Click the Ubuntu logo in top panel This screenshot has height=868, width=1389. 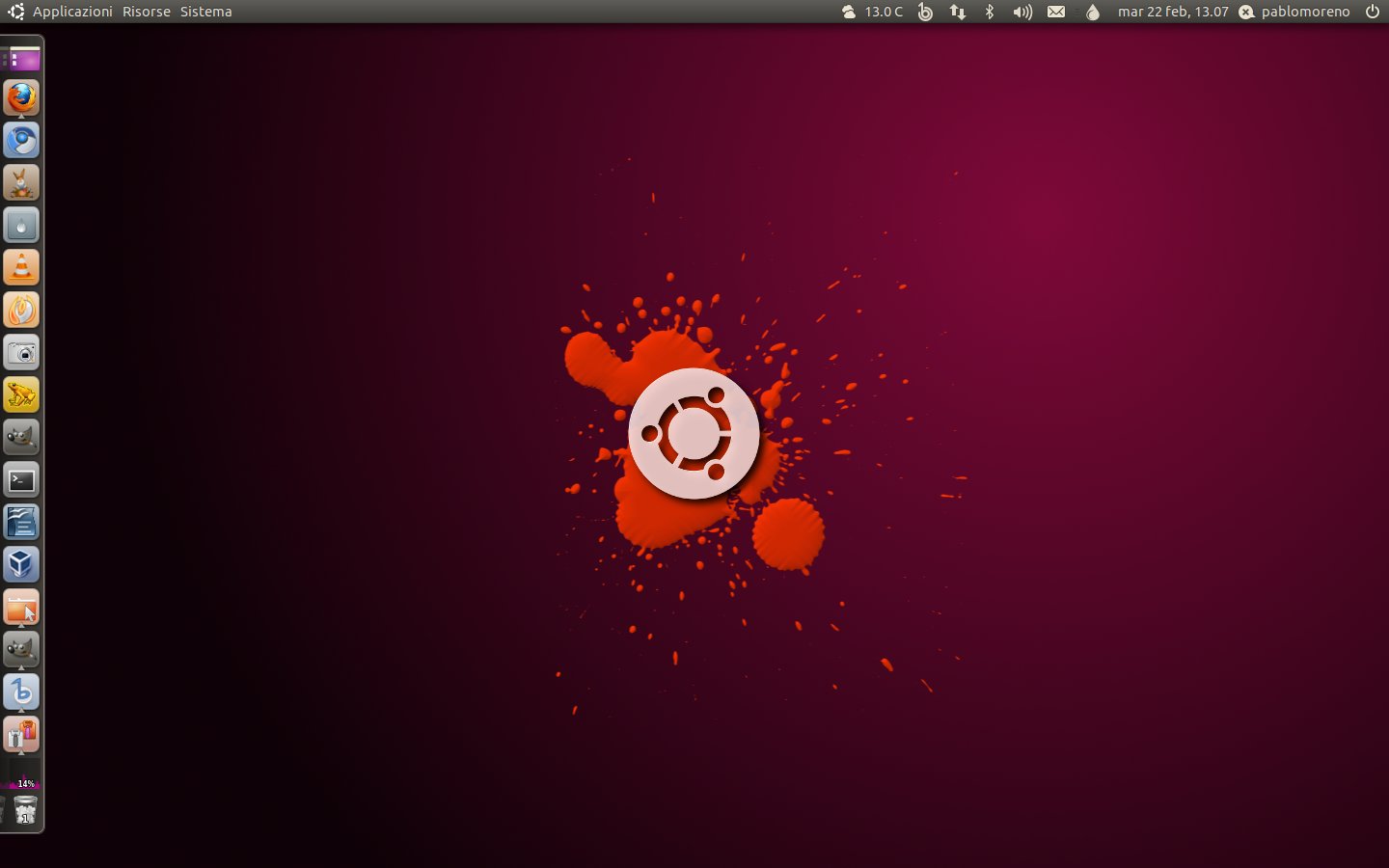[x=16, y=12]
